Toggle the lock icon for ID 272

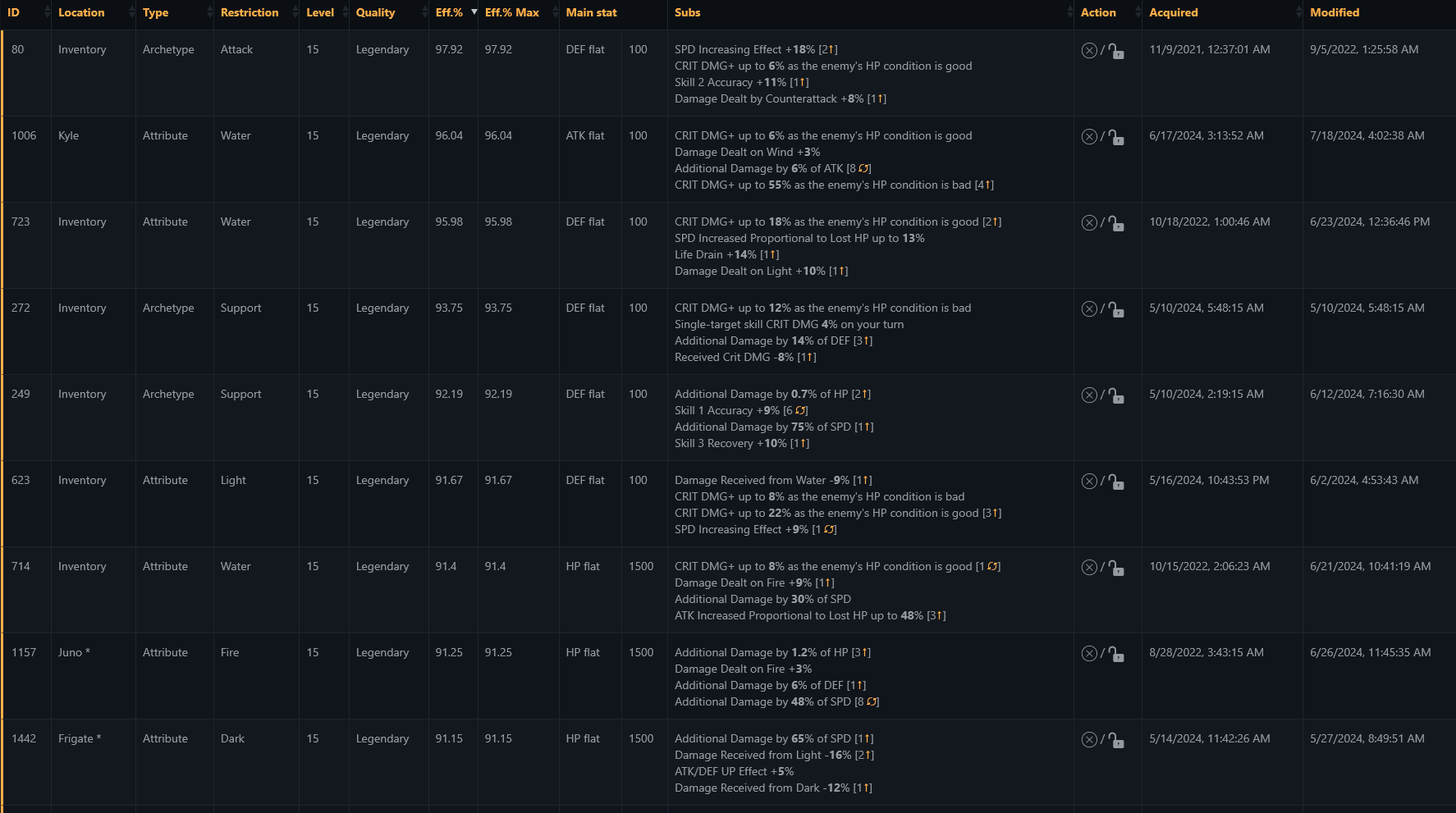tap(1116, 309)
